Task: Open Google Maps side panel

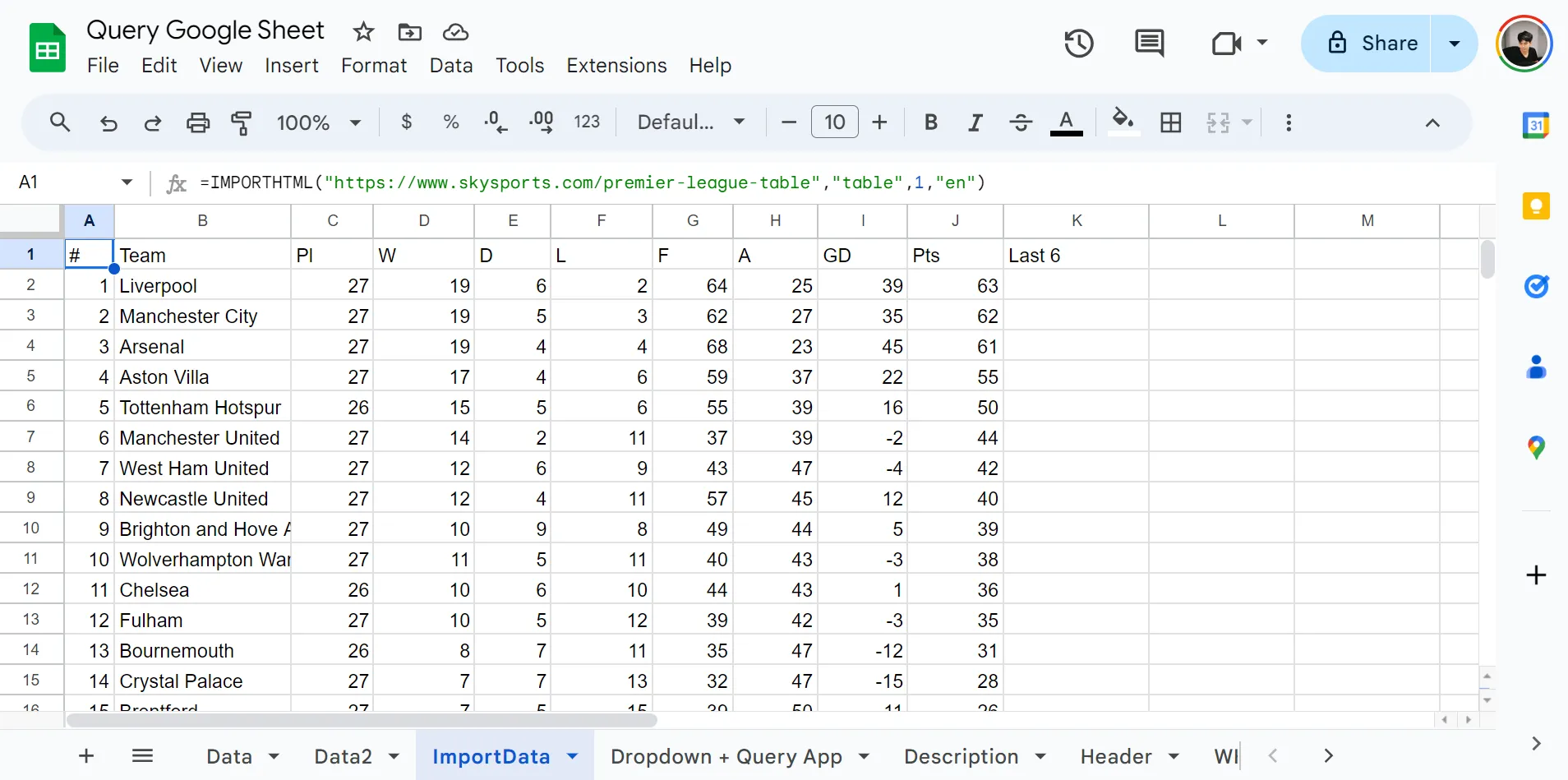Action: (1536, 447)
